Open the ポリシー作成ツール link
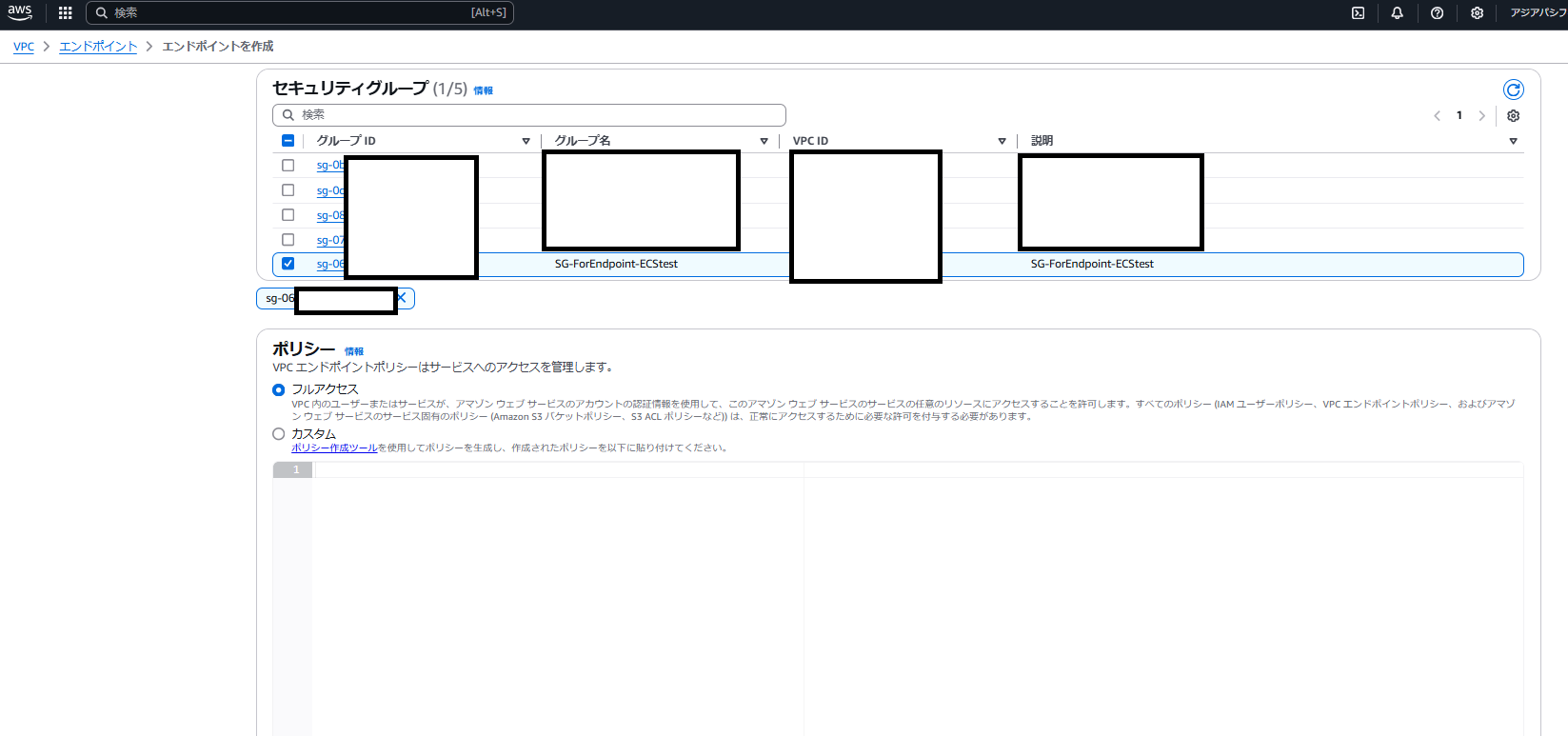Image resolution: width=1568 pixels, height=736 pixels. 334,448
